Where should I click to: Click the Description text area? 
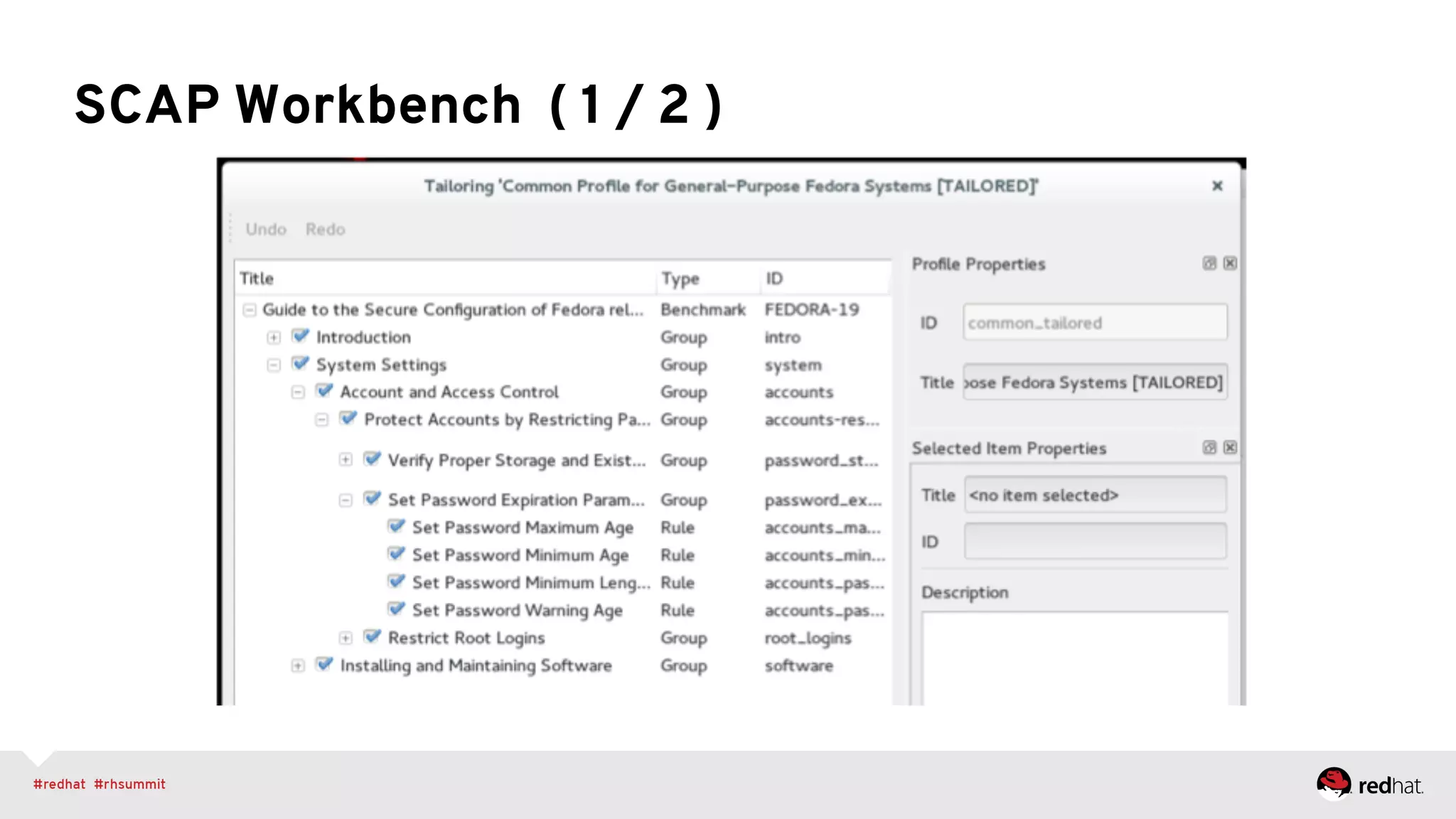click(x=1075, y=658)
